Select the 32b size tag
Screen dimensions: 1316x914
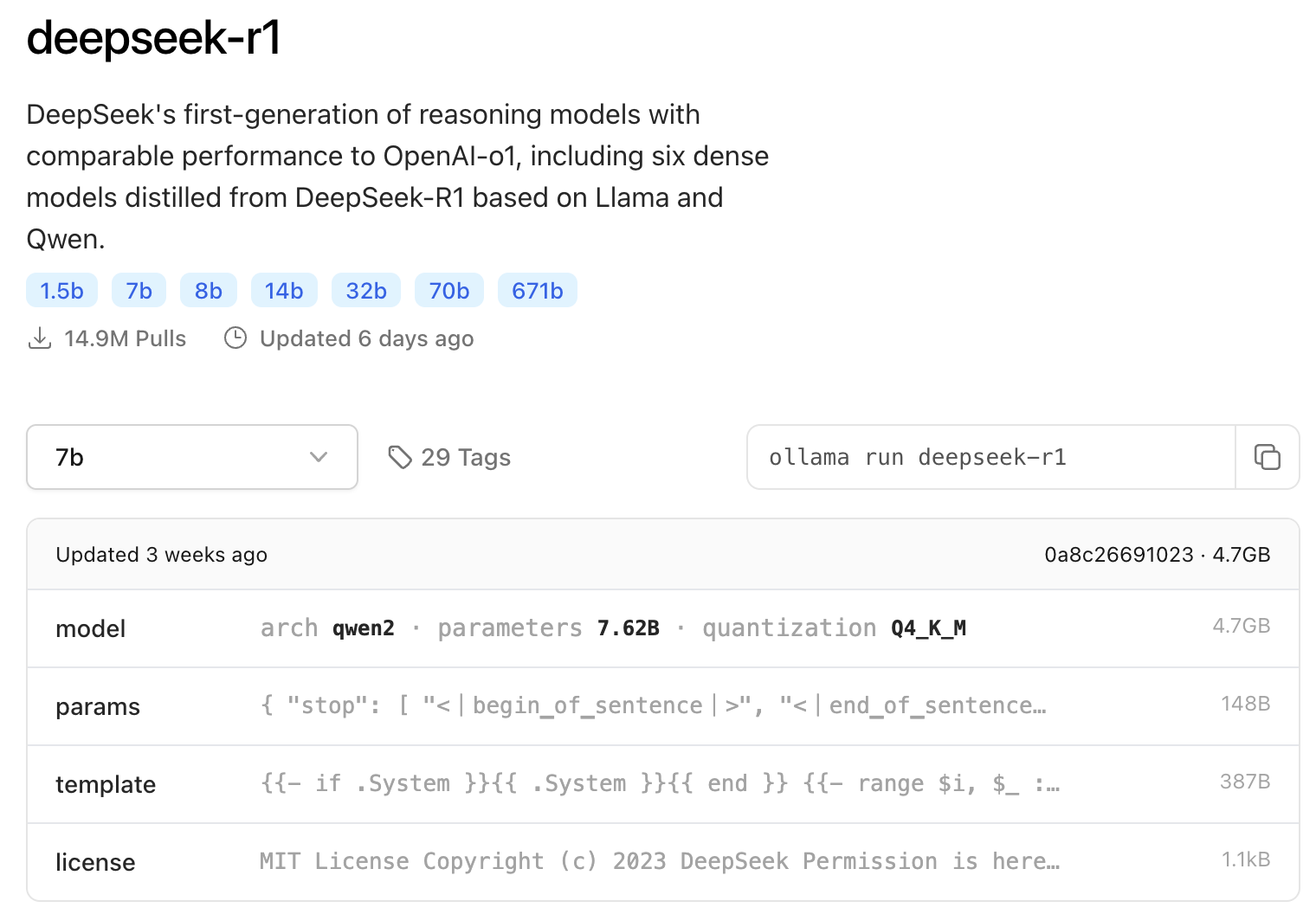[365, 291]
